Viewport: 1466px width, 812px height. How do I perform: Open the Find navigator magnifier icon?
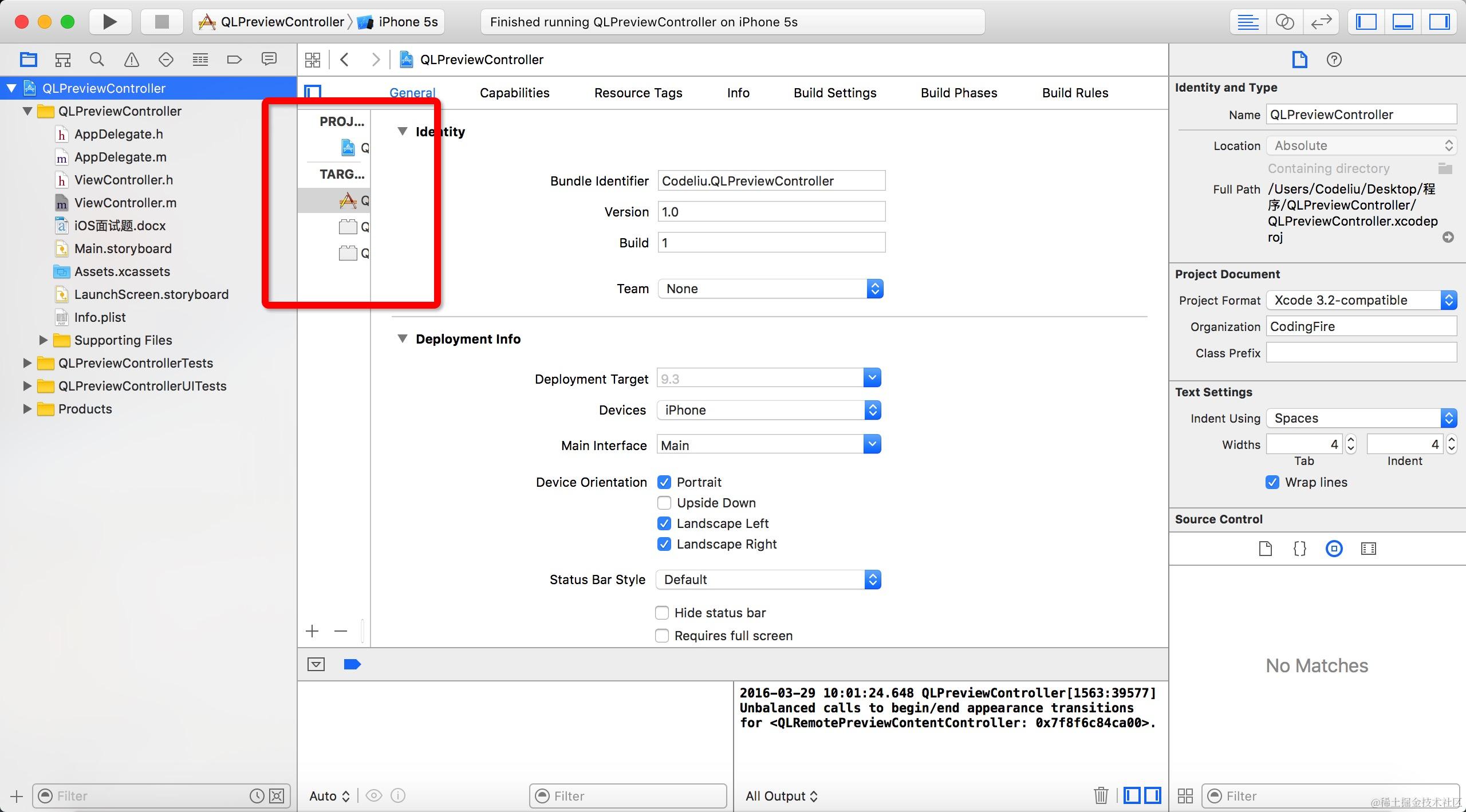(97, 60)
